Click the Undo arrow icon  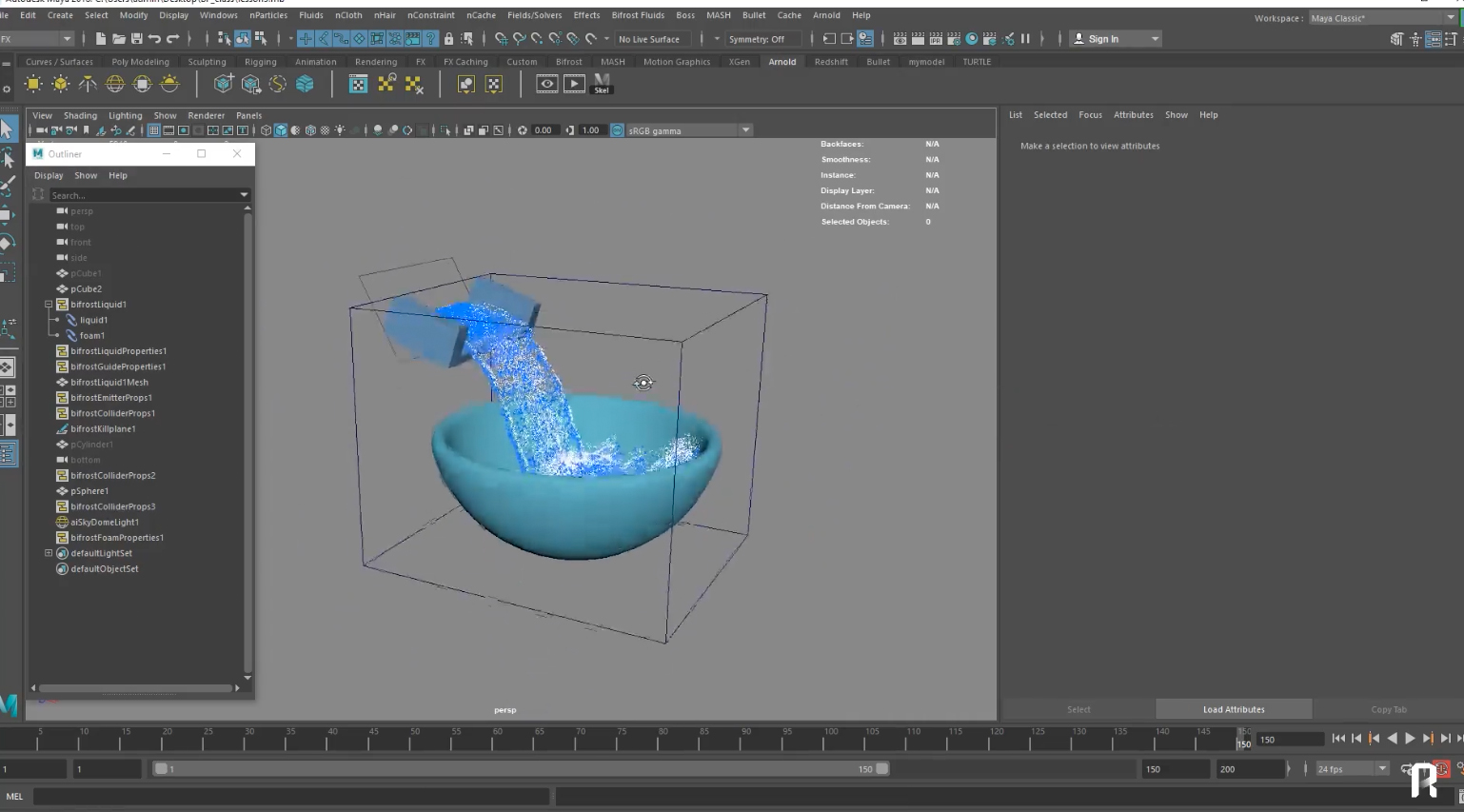click(154, 39)
